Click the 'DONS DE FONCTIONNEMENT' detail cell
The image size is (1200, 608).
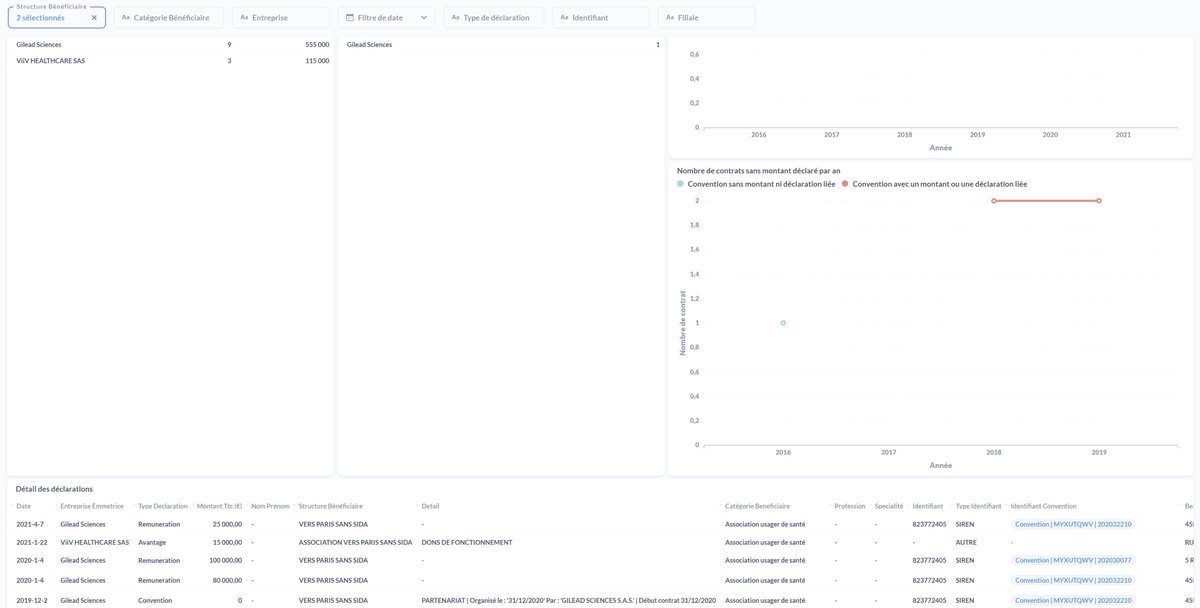[467, 542]
